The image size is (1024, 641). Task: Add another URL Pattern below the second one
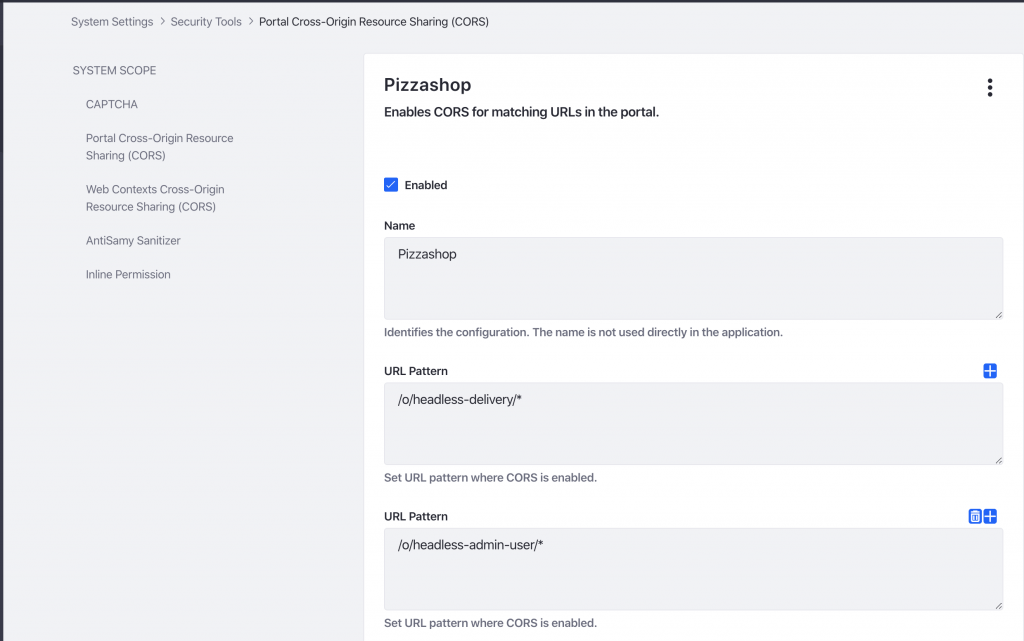[990, 516]
